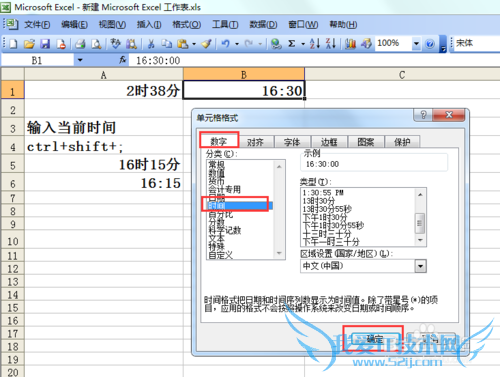Click toolbar options expander after Help icon

pos(443,44)
